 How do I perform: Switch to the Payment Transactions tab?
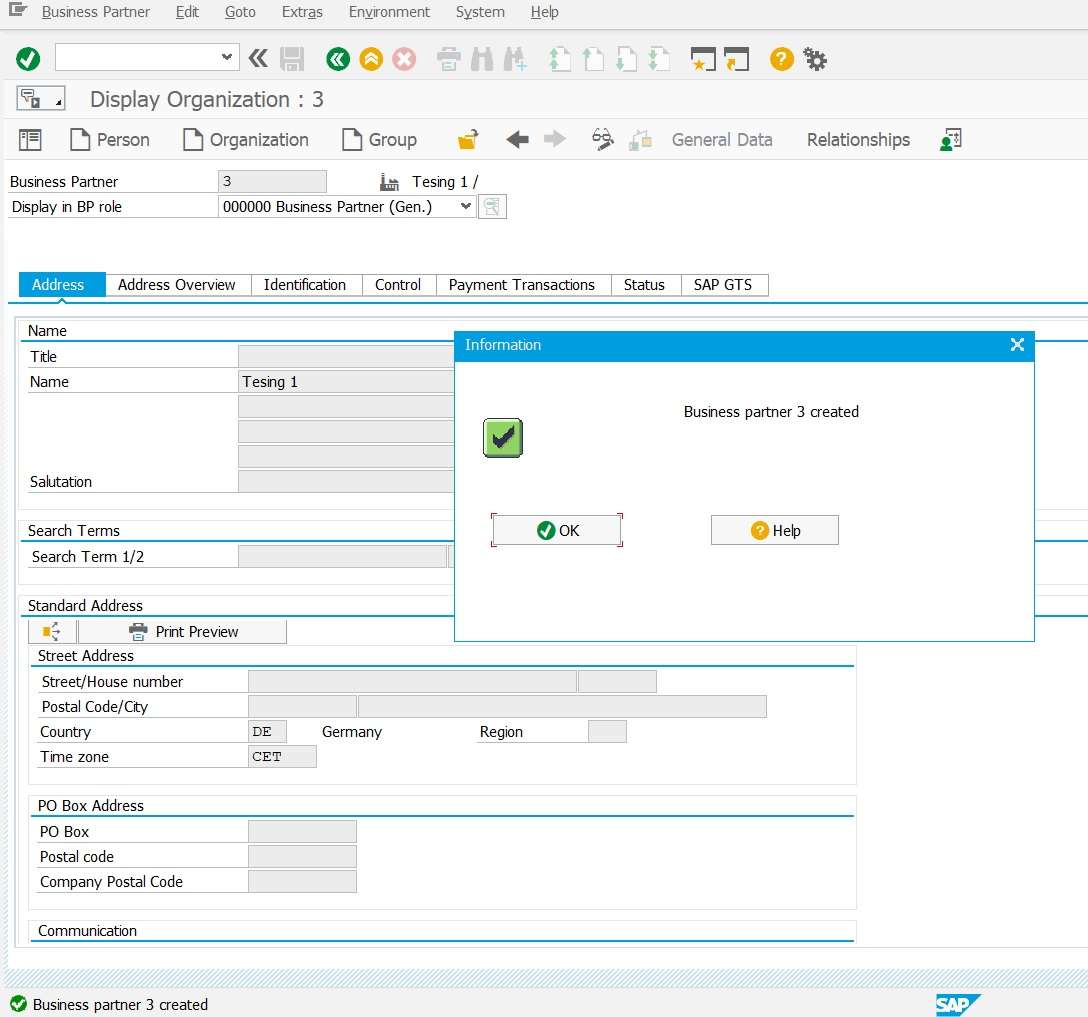pos(522,284)
